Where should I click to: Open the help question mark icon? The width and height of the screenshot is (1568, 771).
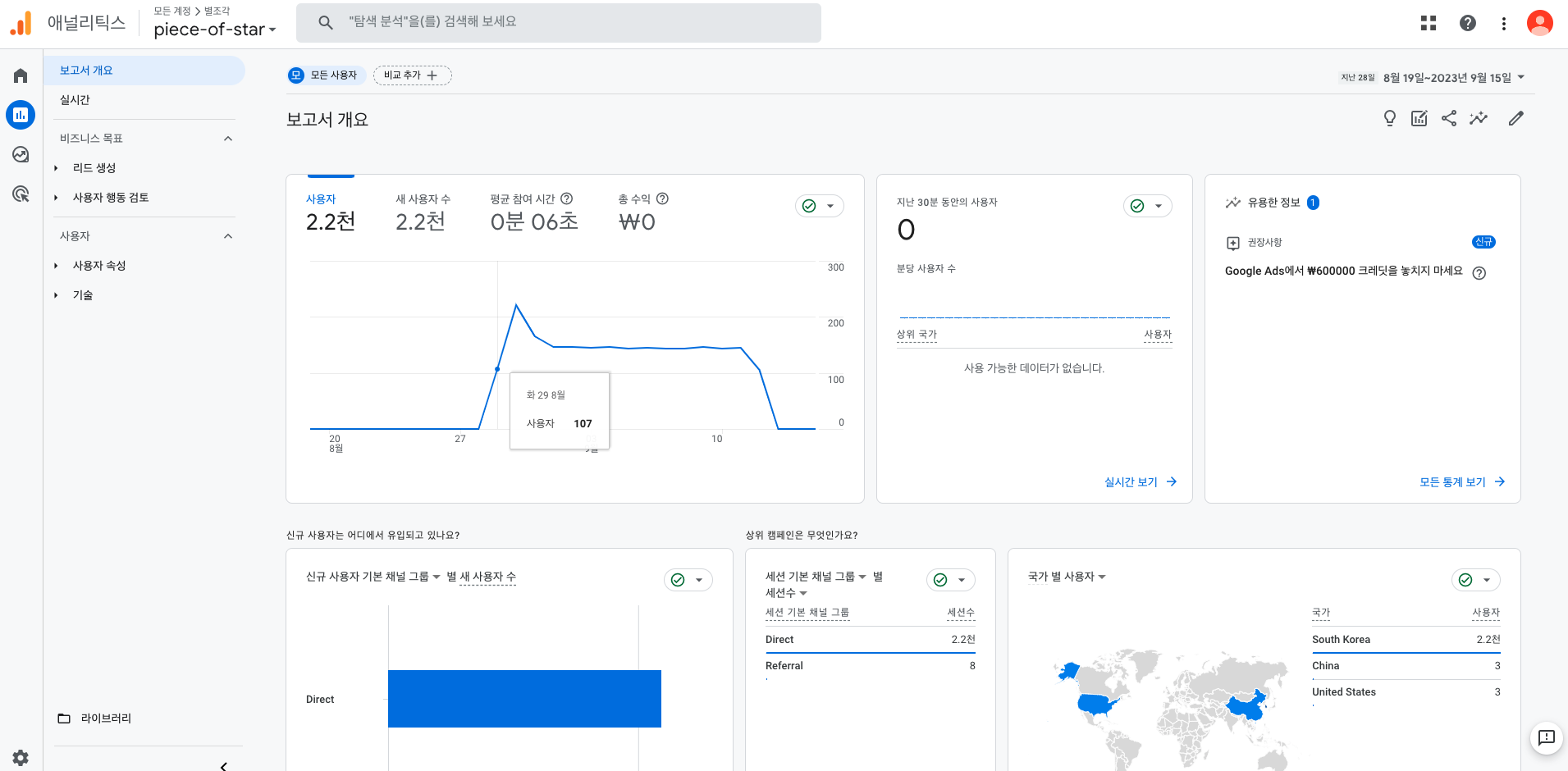click(x=1468, y=23)
